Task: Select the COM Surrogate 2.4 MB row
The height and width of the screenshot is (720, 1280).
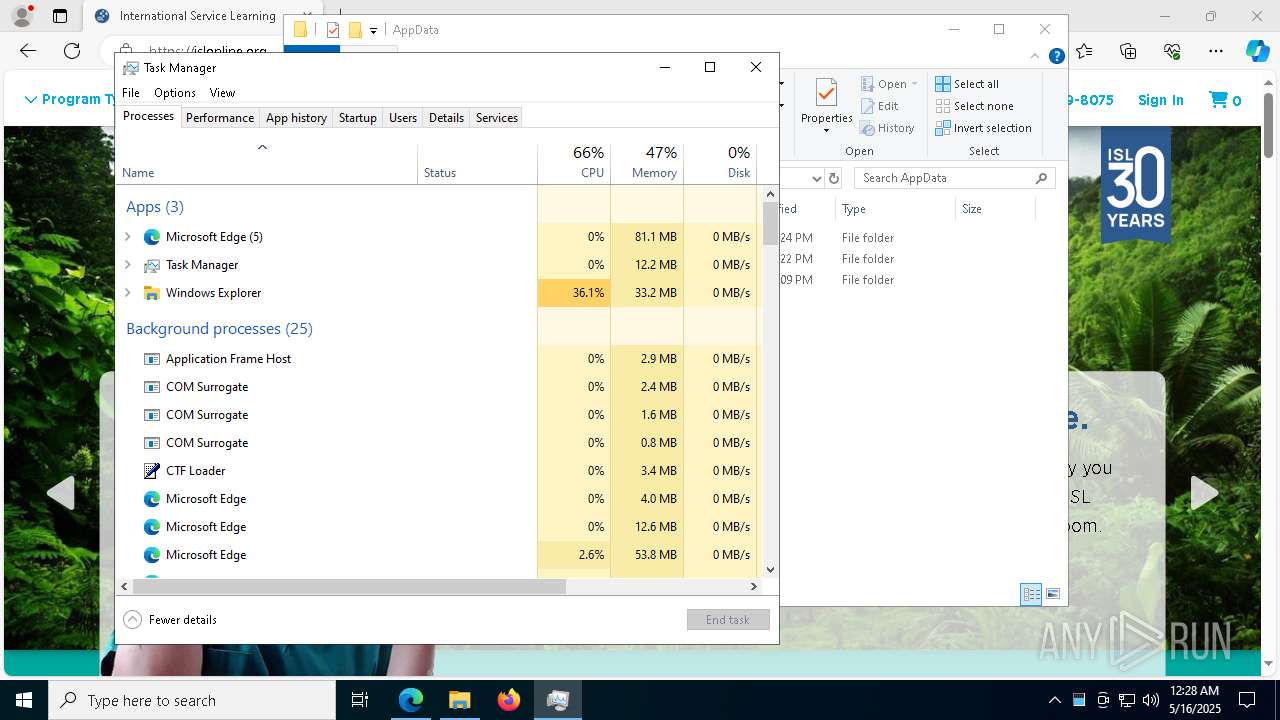Action: (x=439, y=387)
